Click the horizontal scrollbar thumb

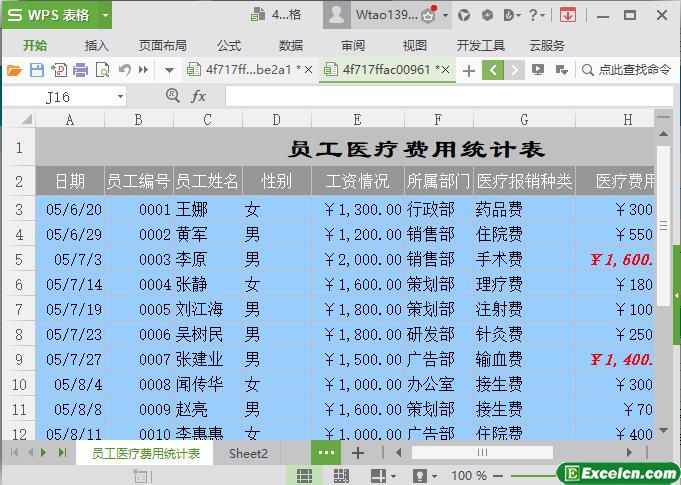[x=482, y=453]
